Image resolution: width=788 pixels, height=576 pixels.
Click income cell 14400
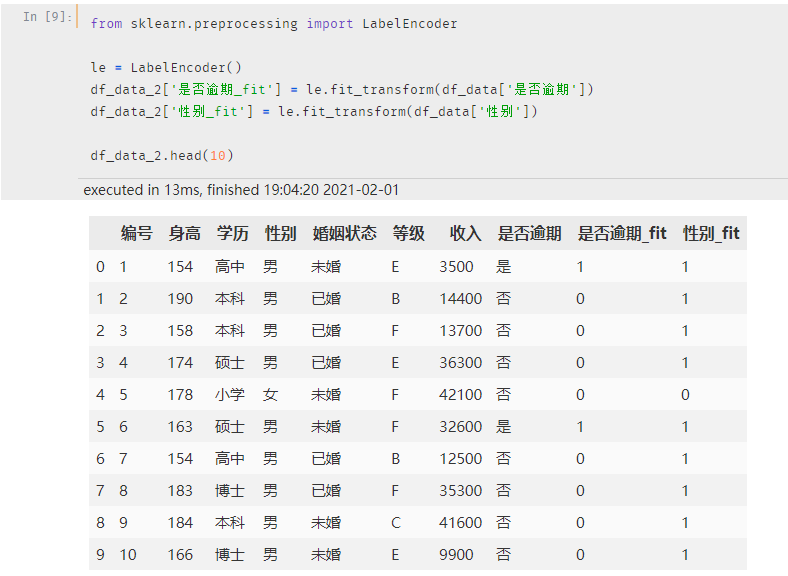[460, 299]
